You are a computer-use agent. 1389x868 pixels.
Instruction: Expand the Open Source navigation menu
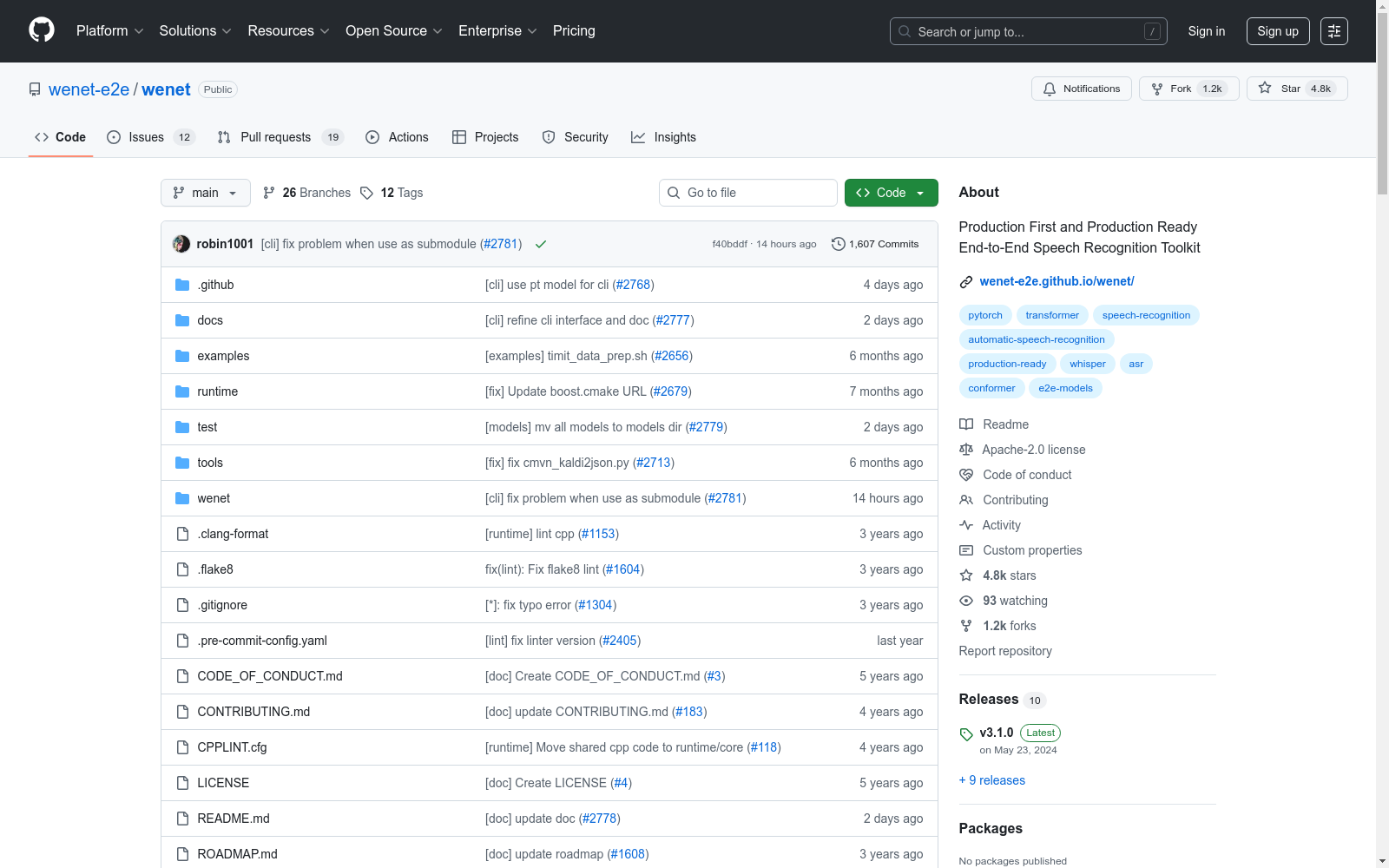[x=393, y=31]
